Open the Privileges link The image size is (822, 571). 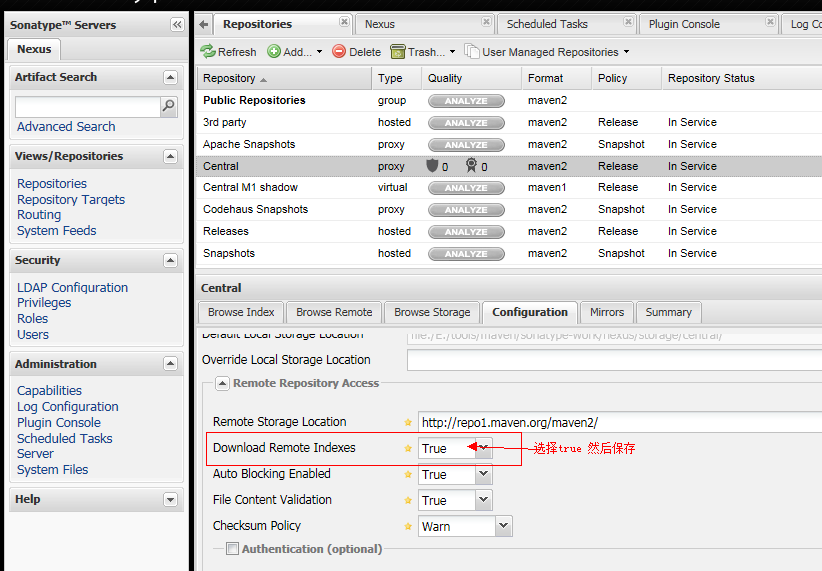click(x=44, y=303)
